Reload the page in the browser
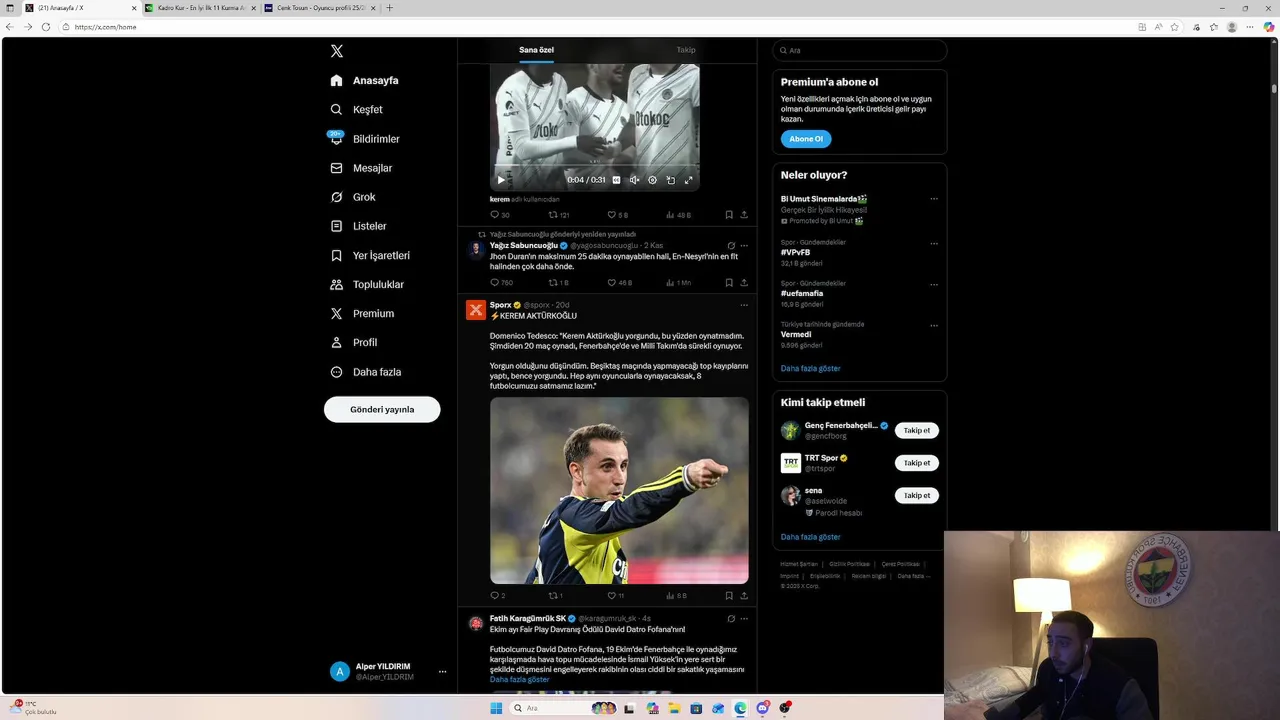The width and height of the screenshot is (1280, 720). tap(46, 27)
